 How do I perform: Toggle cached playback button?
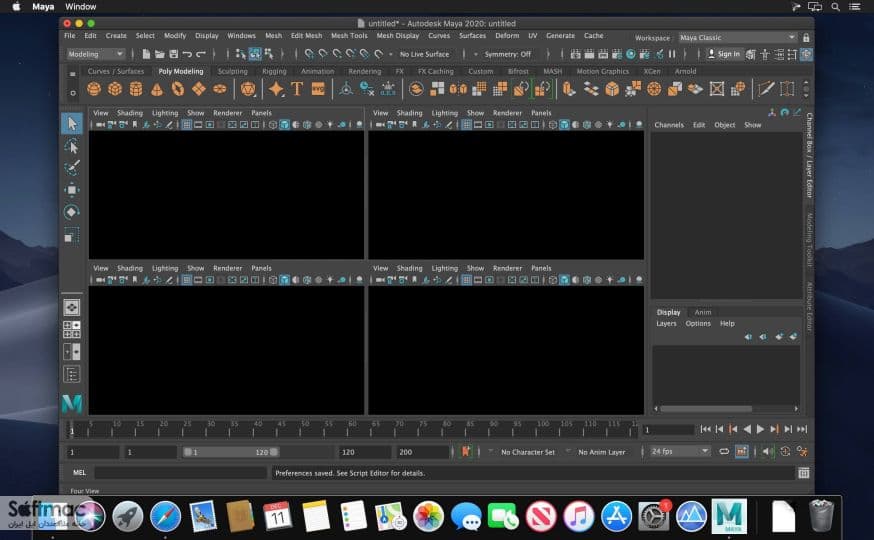click(x=742, y=451)
